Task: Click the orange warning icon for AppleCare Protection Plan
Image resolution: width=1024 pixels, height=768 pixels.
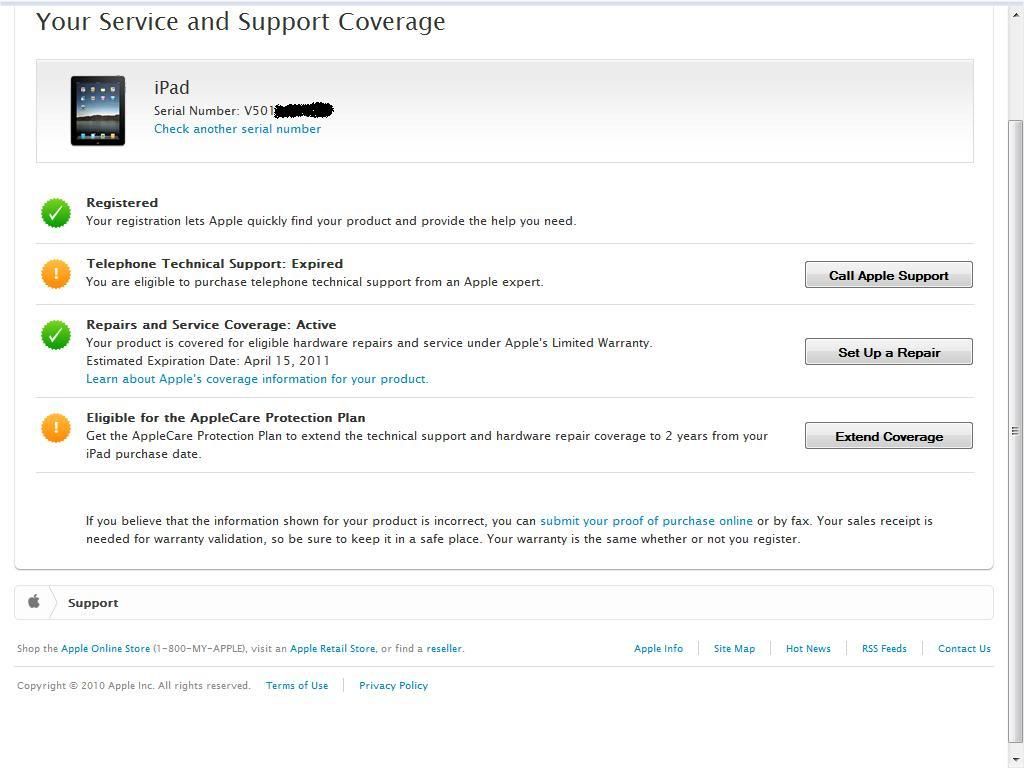Action: 56,428
